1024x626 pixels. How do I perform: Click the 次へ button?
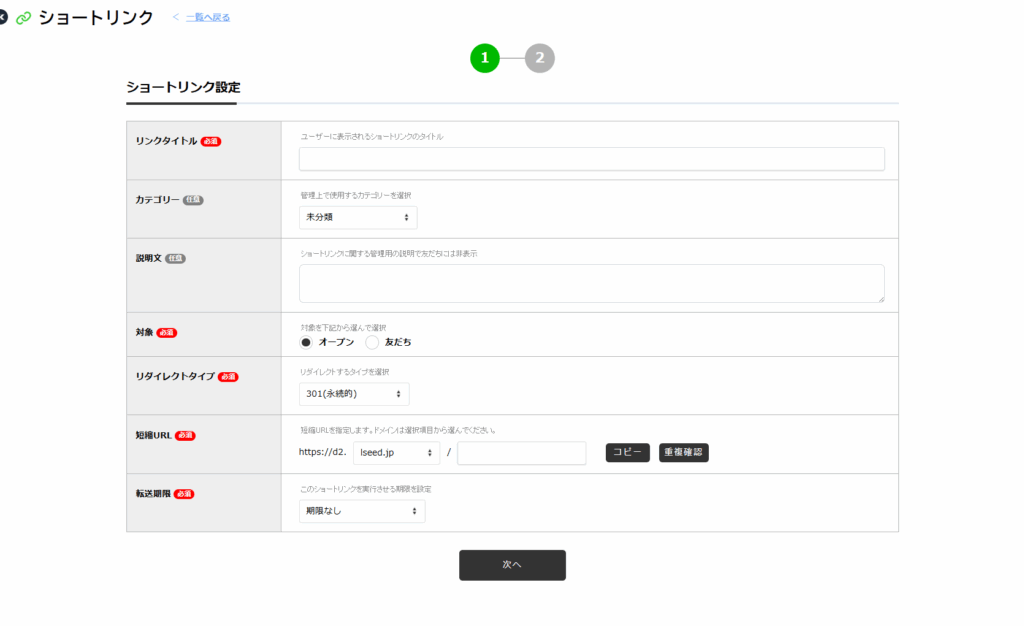point(512,565)
